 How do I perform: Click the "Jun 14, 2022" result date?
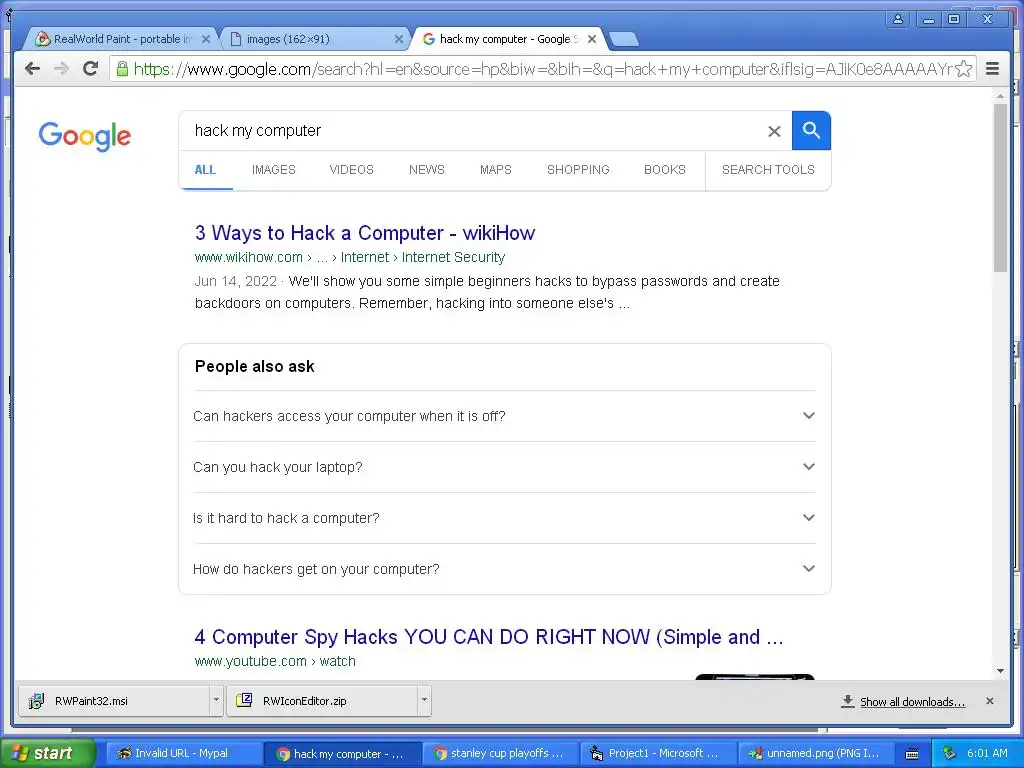point(236,281)
